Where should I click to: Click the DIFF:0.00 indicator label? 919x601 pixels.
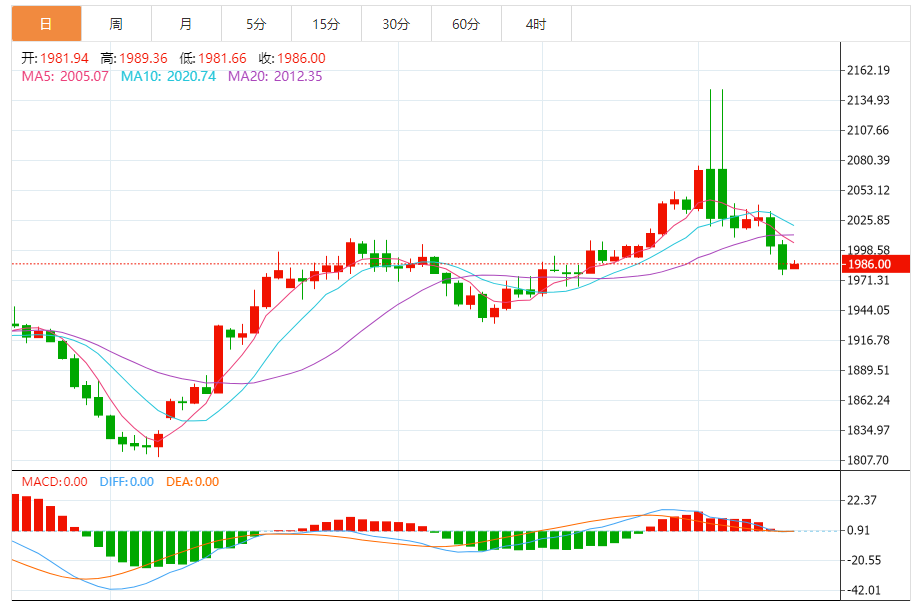coord(127,482)
